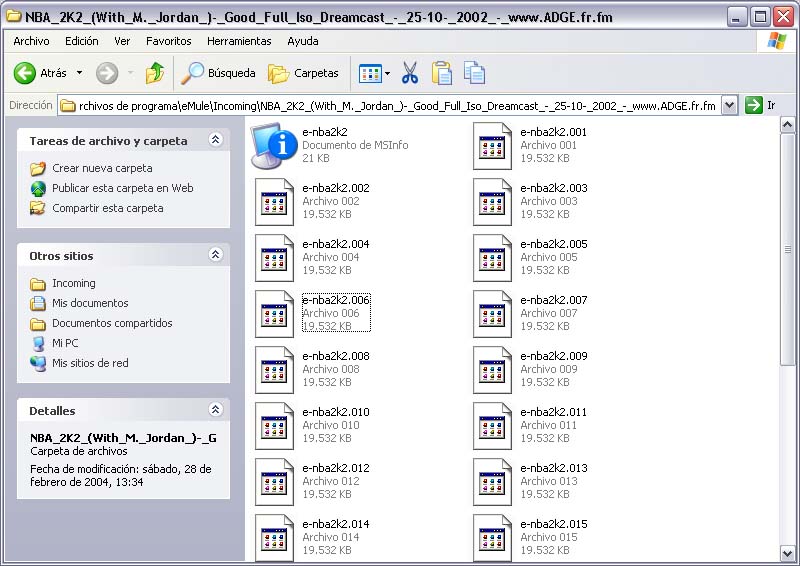Open the Ver menu
Image resolution: width=800 pixels, height=566 pixels.
[x=122, y=41]
